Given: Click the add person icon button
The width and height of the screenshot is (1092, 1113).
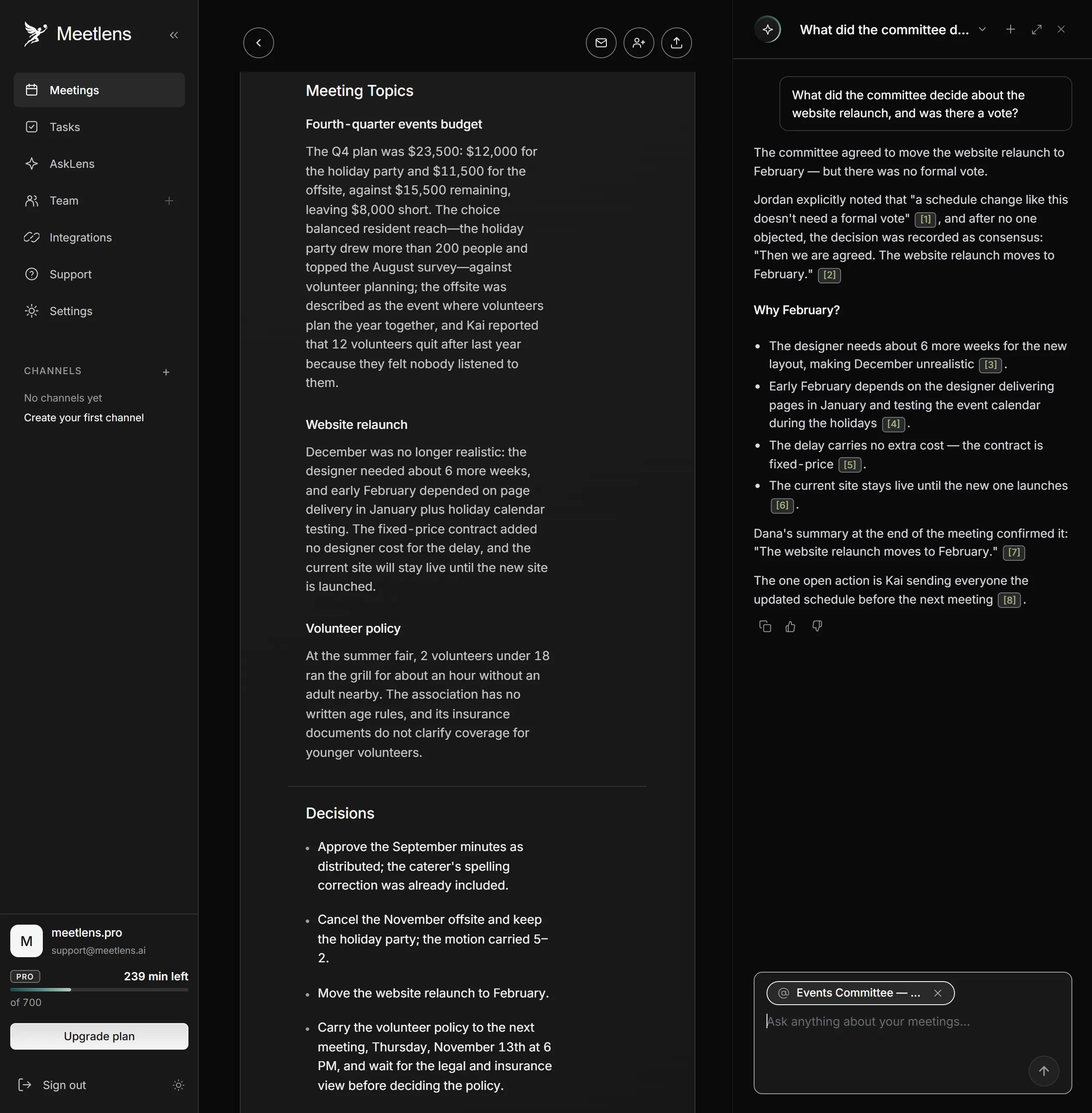Looking at the screenshot, I should [639, 43].
